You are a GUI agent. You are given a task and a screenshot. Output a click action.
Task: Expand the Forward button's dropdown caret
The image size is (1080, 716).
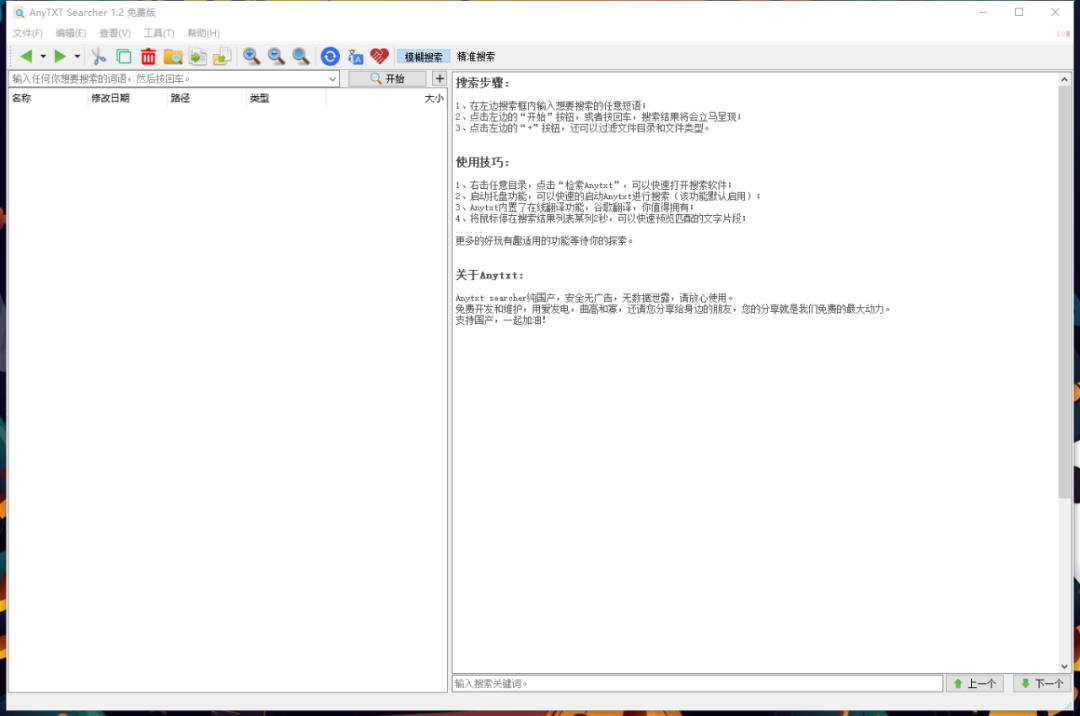(x=75, y=56)
